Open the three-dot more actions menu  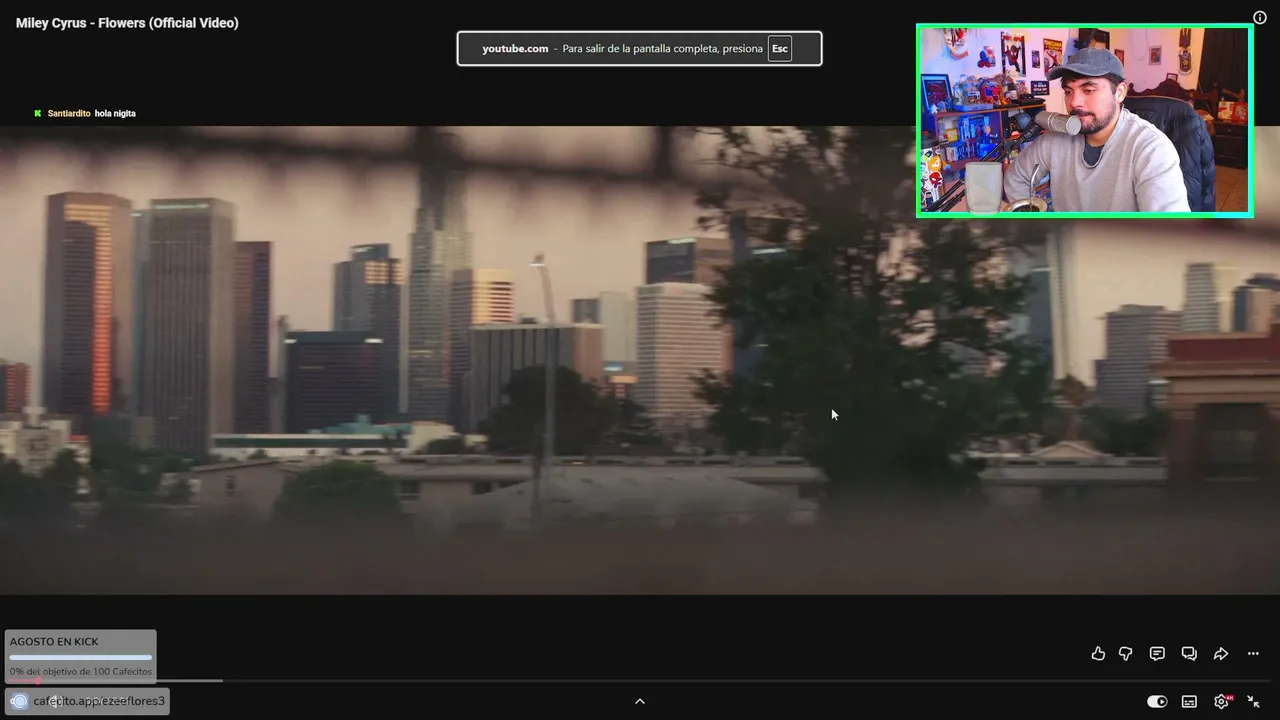(x=1253, y=654)
